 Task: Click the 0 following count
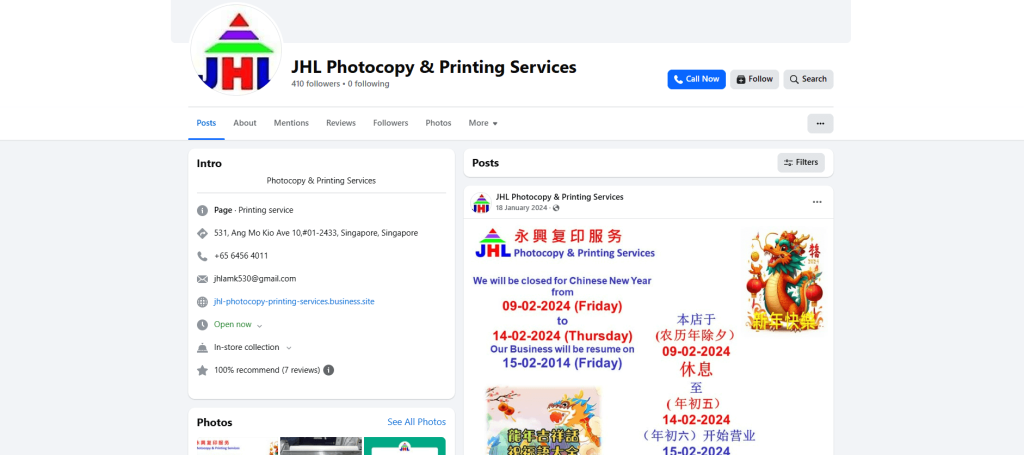(x=368, y=84)
